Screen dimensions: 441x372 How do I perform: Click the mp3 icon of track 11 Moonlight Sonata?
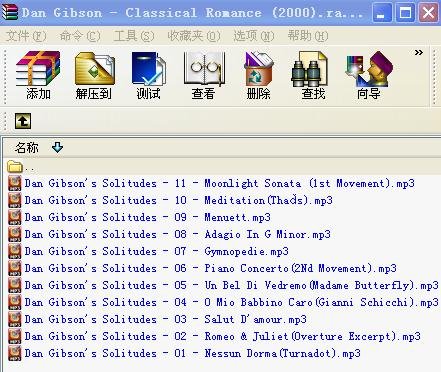(15, 183)
